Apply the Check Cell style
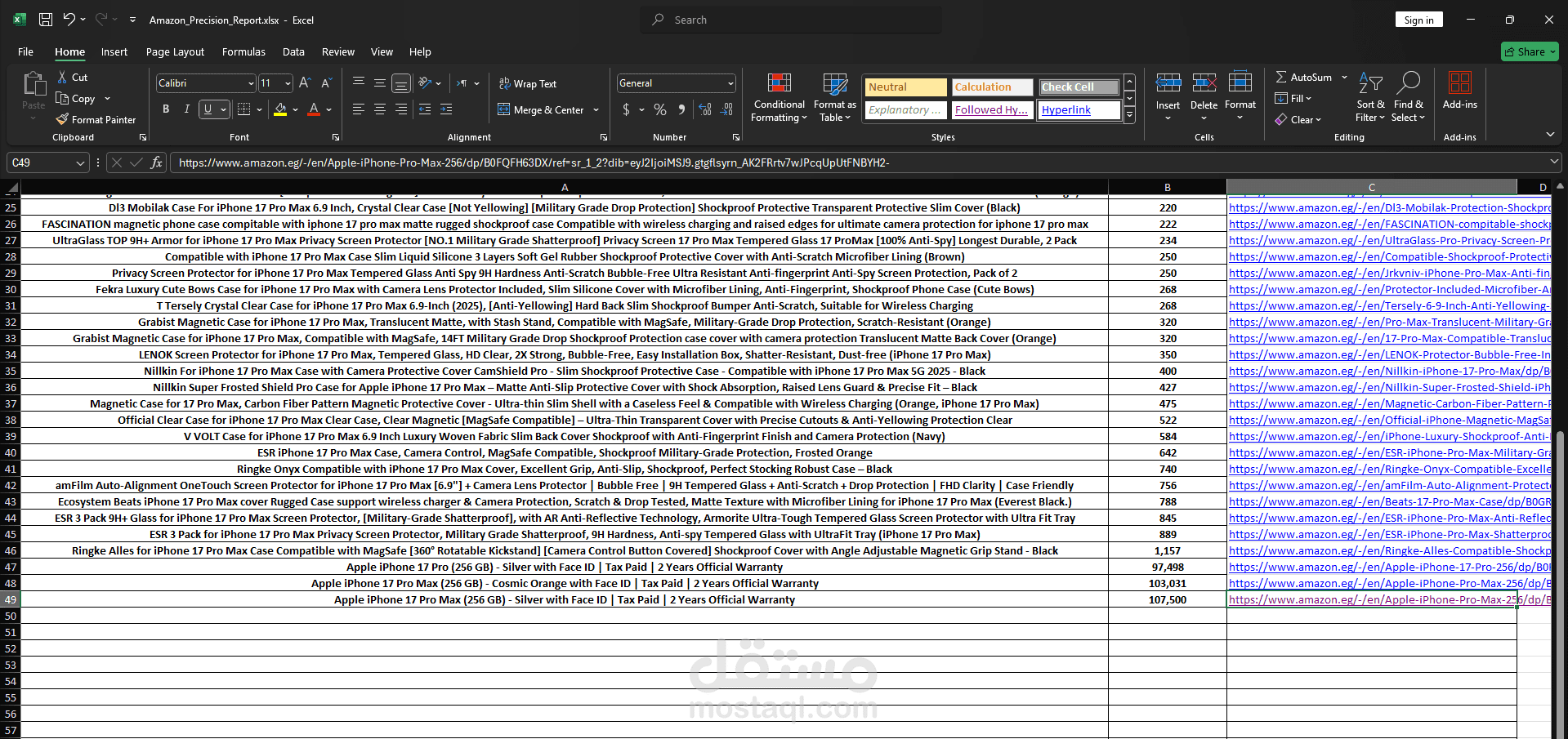Image resolution: width=1568 pixels, height=739 pixels. (1079, 87)
